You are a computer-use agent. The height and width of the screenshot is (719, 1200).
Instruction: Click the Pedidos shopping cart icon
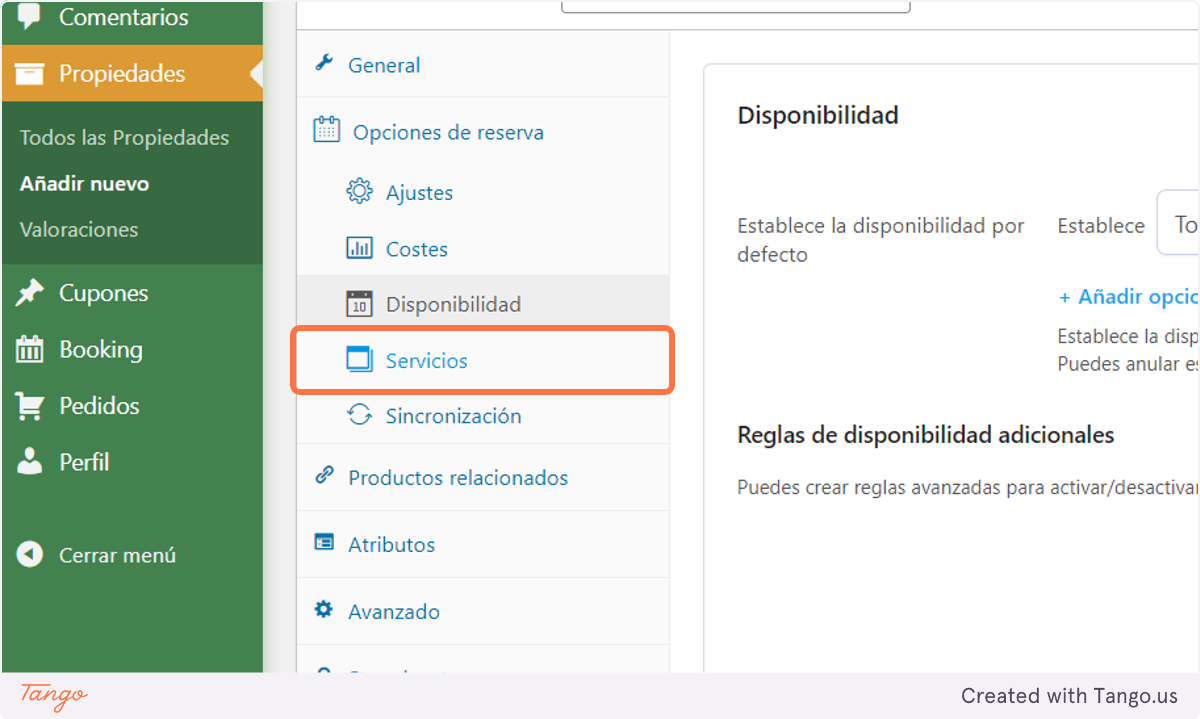tap(30, 406)
